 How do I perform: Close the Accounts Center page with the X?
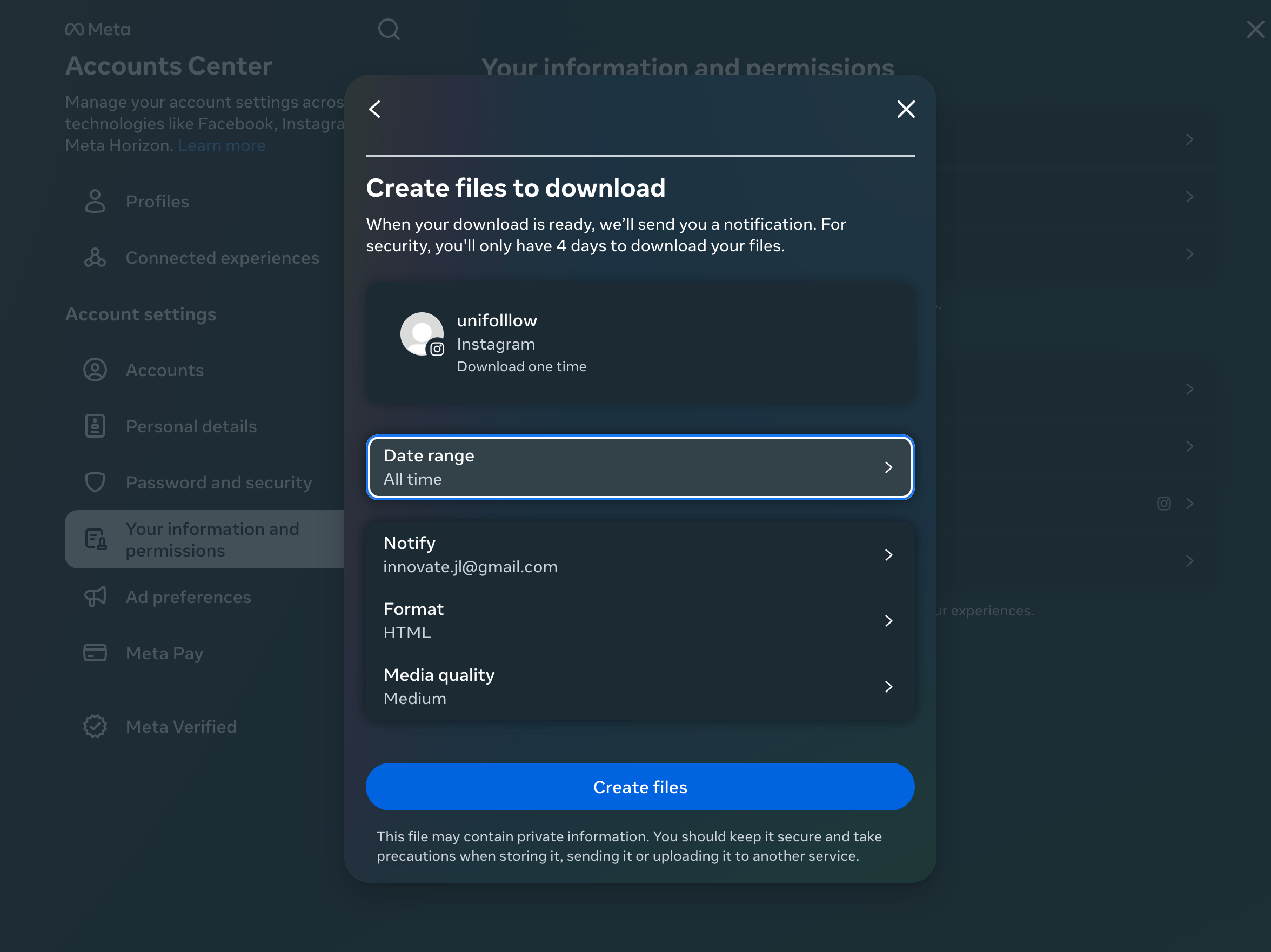[x=1255, y=29]
